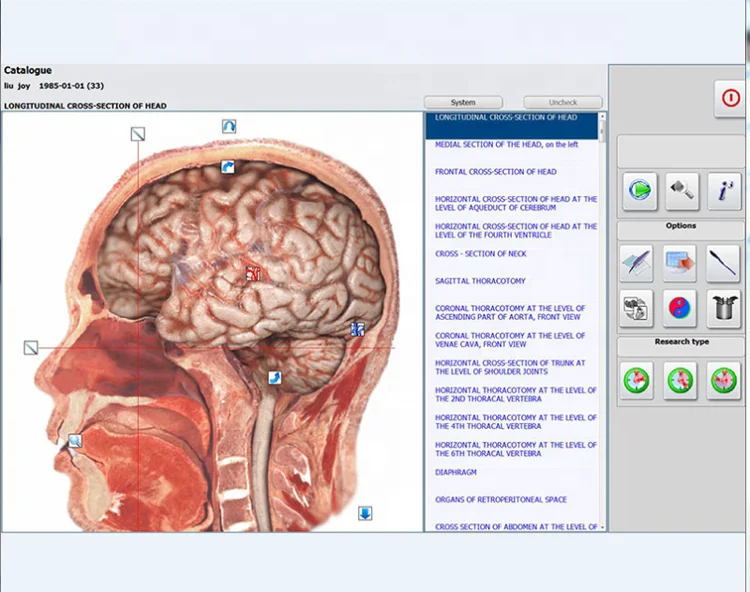
Task: Click the red marker on the brain
Action: click(253, 272)
